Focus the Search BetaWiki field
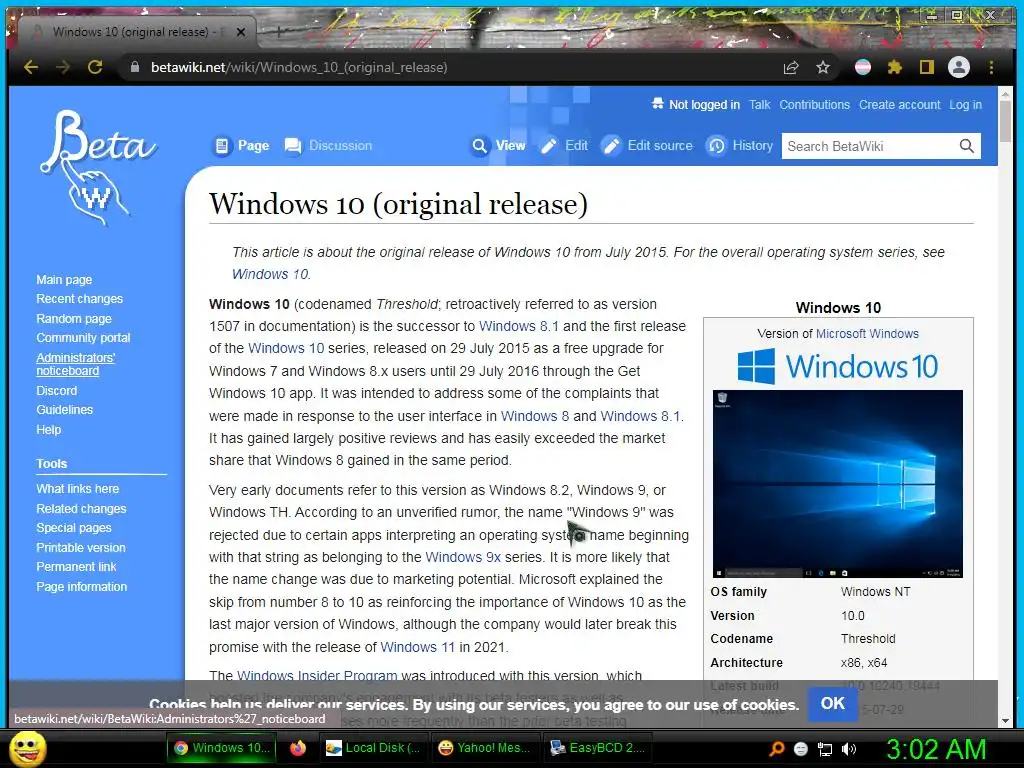 [870, 146]
